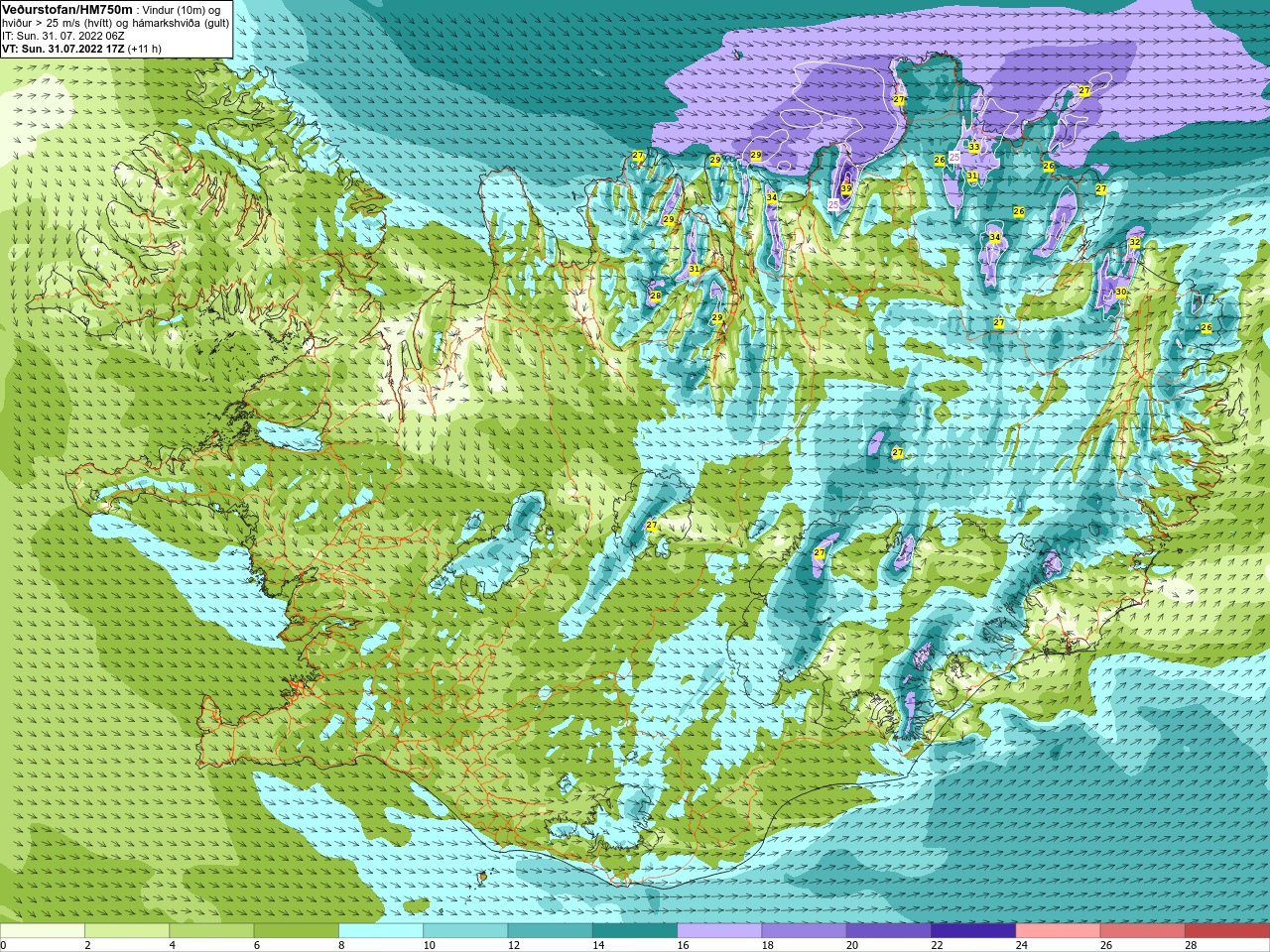Click the 0–2 m/s pale yellow legend swatch
This screenshot has width=1270, height=952.
(43, 931)
